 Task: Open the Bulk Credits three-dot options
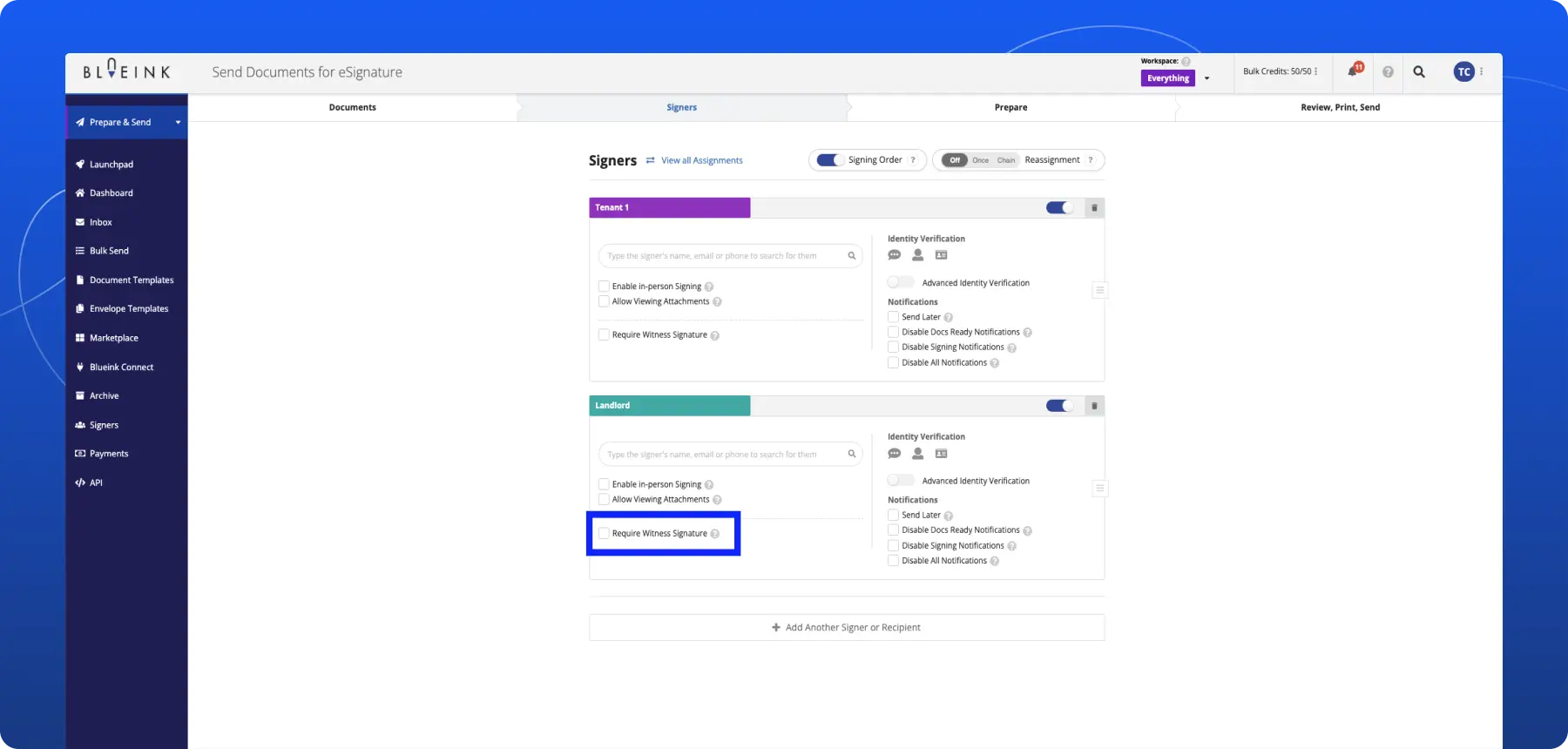(1315, 71)
